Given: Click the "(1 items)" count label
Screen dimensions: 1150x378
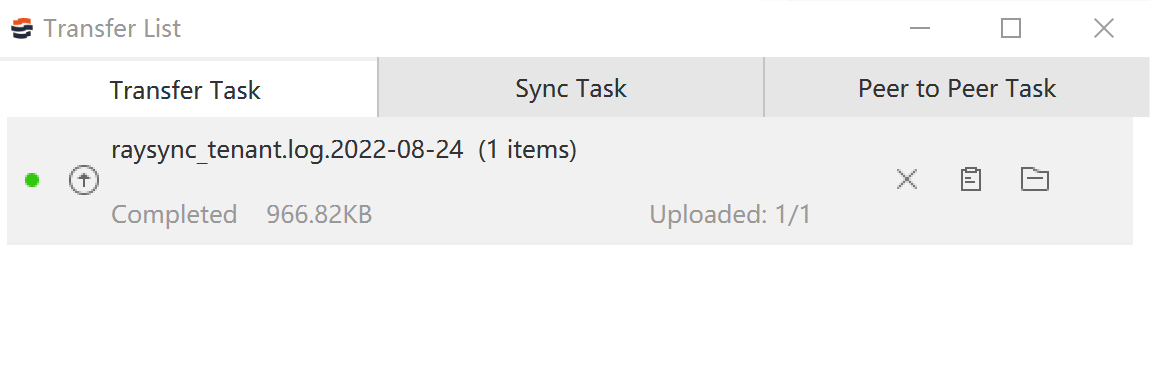Looking at the screenshot, I should click(x=527, y=150).
